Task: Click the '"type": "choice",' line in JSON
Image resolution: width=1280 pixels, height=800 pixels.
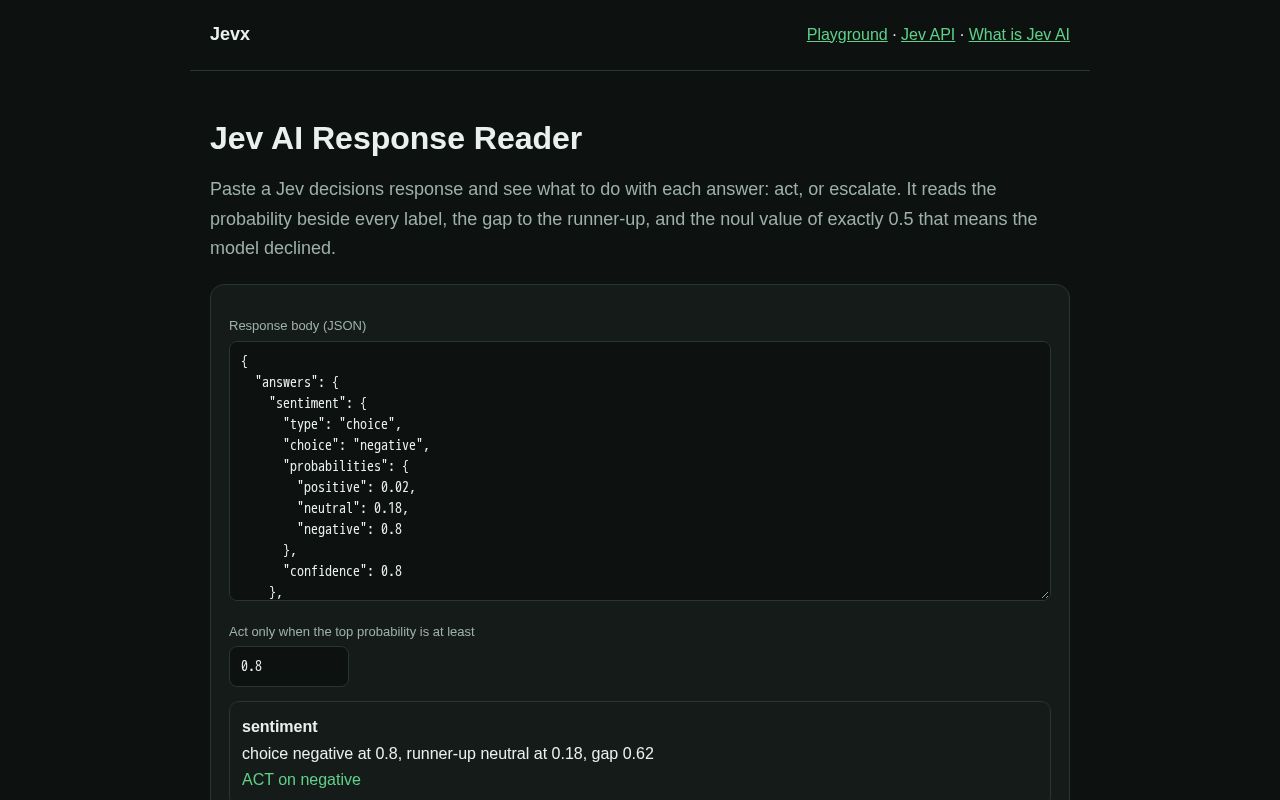Action: tap(342, 424)
